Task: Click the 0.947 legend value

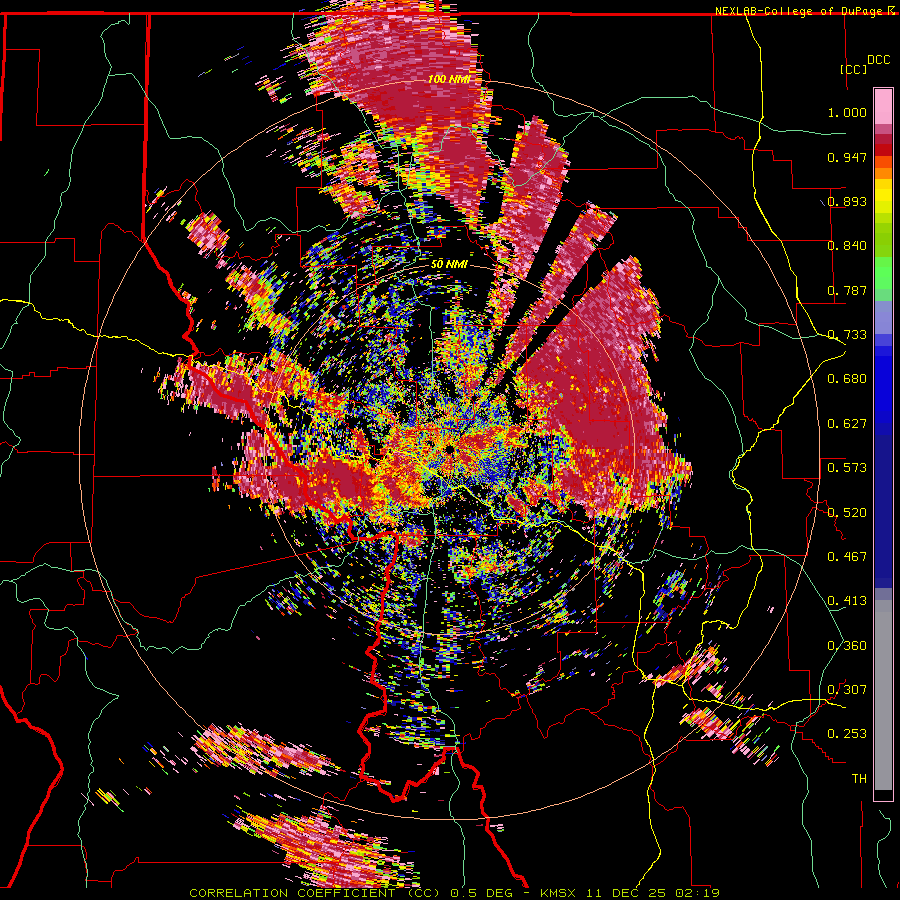Action: tap(847, 157)
